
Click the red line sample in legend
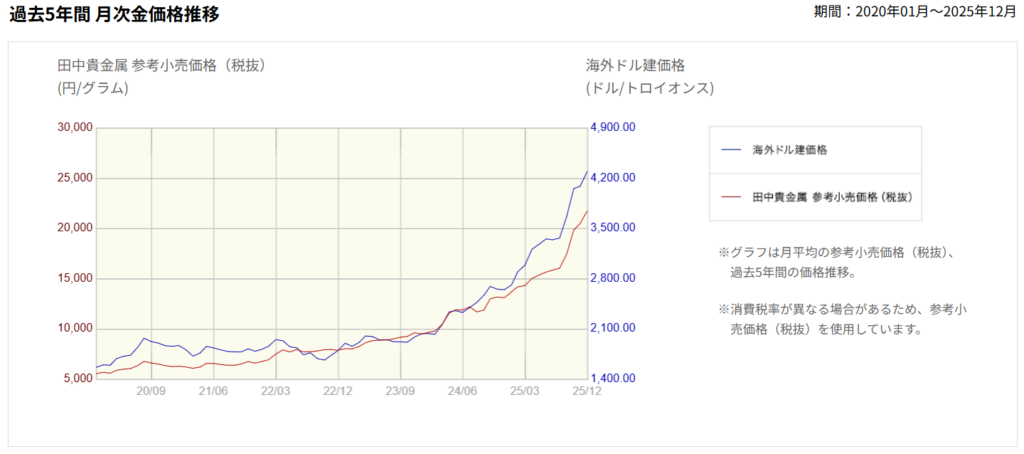click(x=731, y=197)
